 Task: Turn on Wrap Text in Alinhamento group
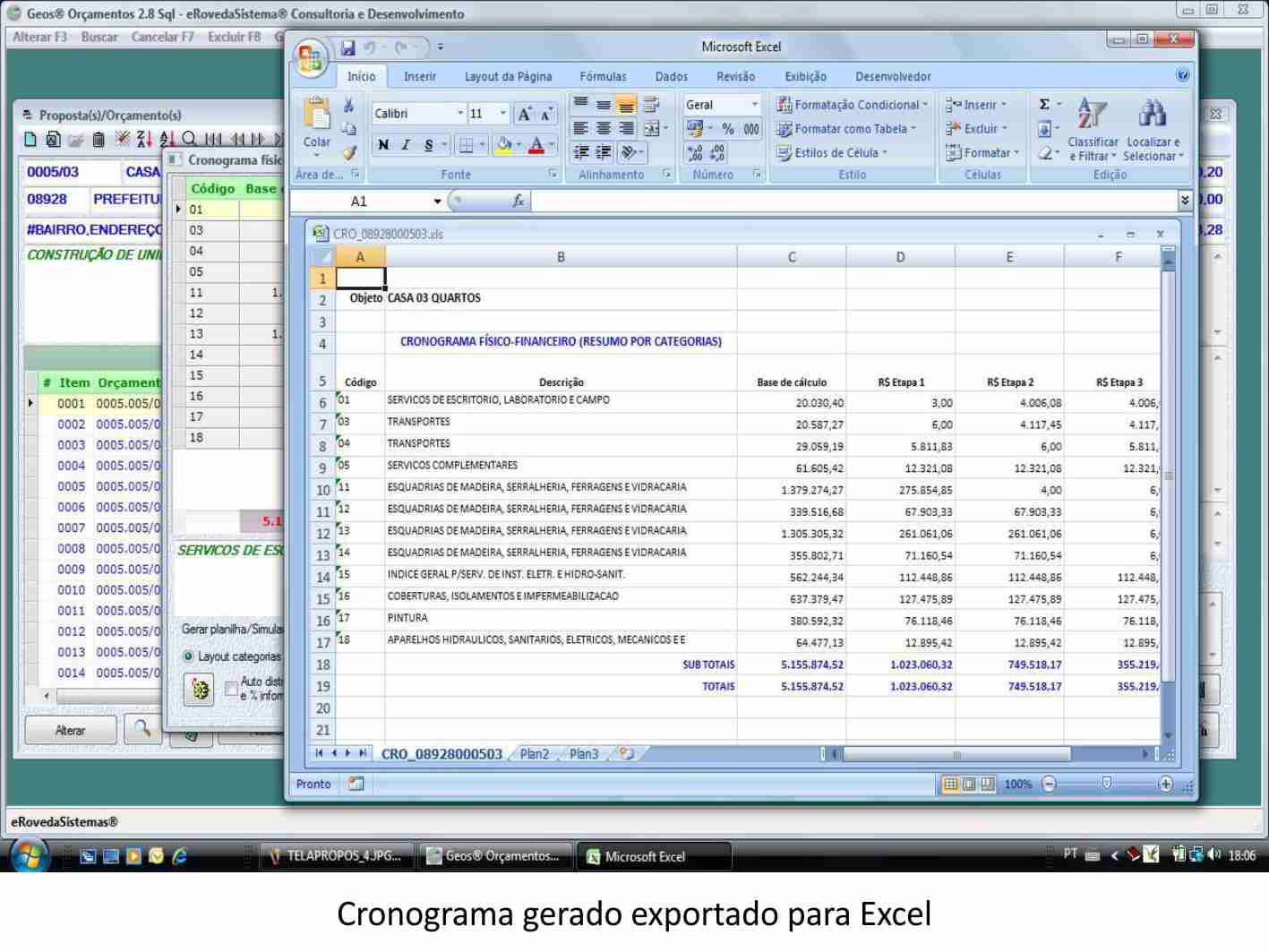[x=651, y=105]
